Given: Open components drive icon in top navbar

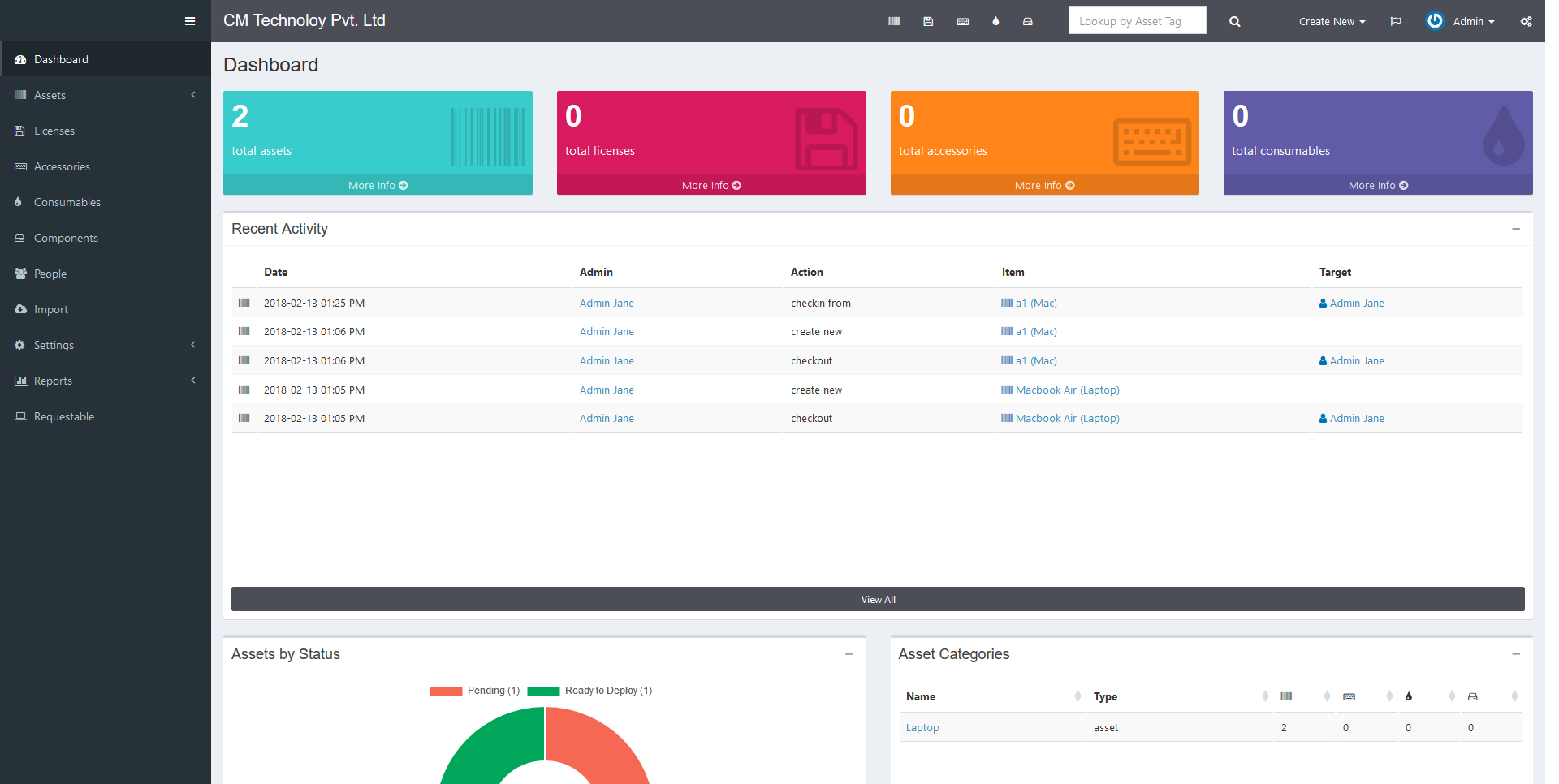Looking at the screenshot, I should [1028, 21].
